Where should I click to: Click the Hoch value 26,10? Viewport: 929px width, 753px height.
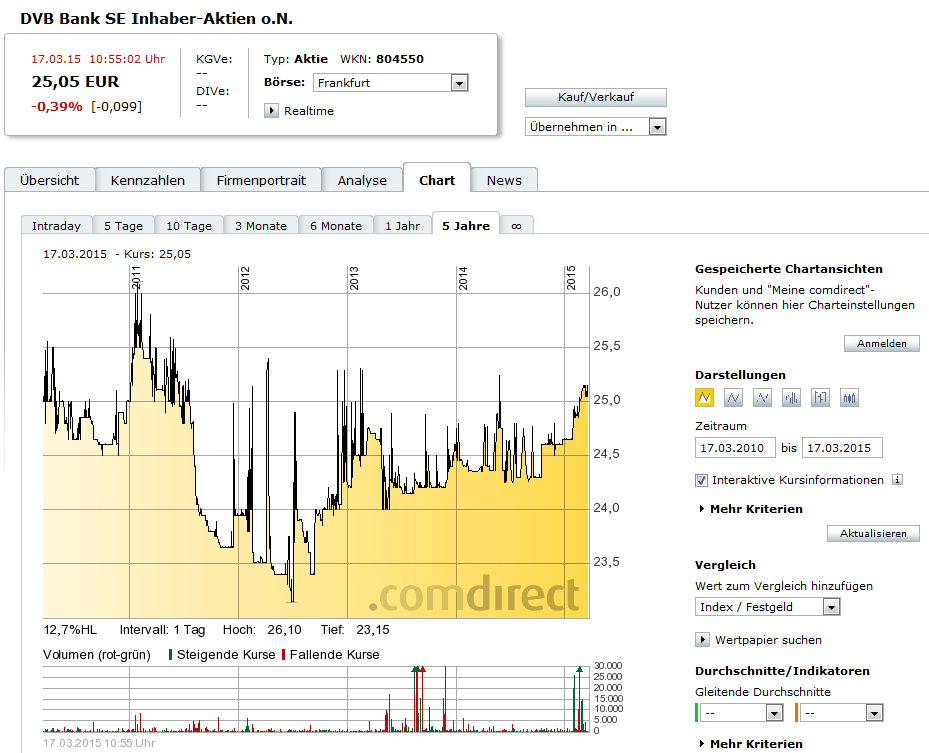[284, 630]
